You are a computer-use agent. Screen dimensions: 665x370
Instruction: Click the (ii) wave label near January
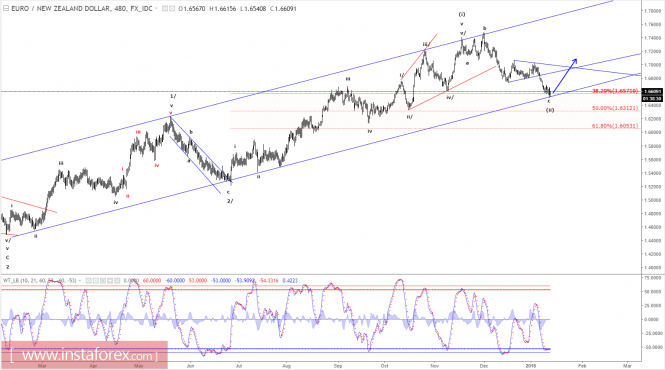pyautogui.click(x=550, y=110)
